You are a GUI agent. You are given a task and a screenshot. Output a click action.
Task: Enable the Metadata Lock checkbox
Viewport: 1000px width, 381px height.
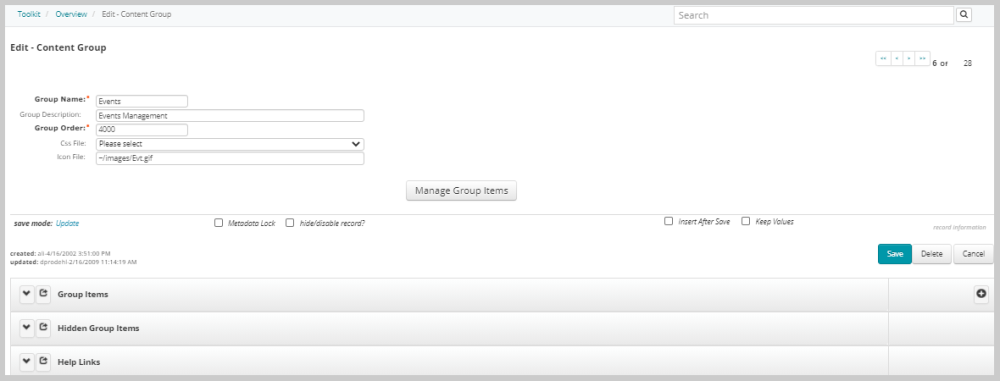point(219,223)
